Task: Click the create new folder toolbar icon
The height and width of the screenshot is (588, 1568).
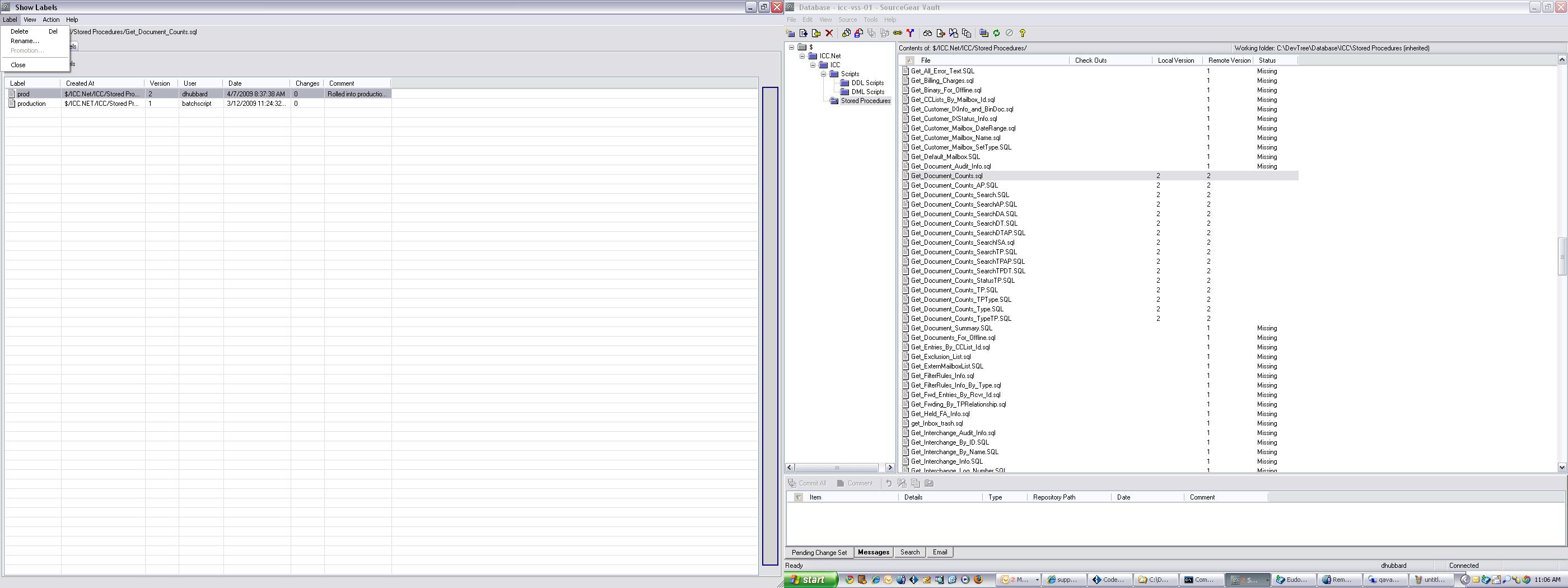Action: (x=790, y=34)
